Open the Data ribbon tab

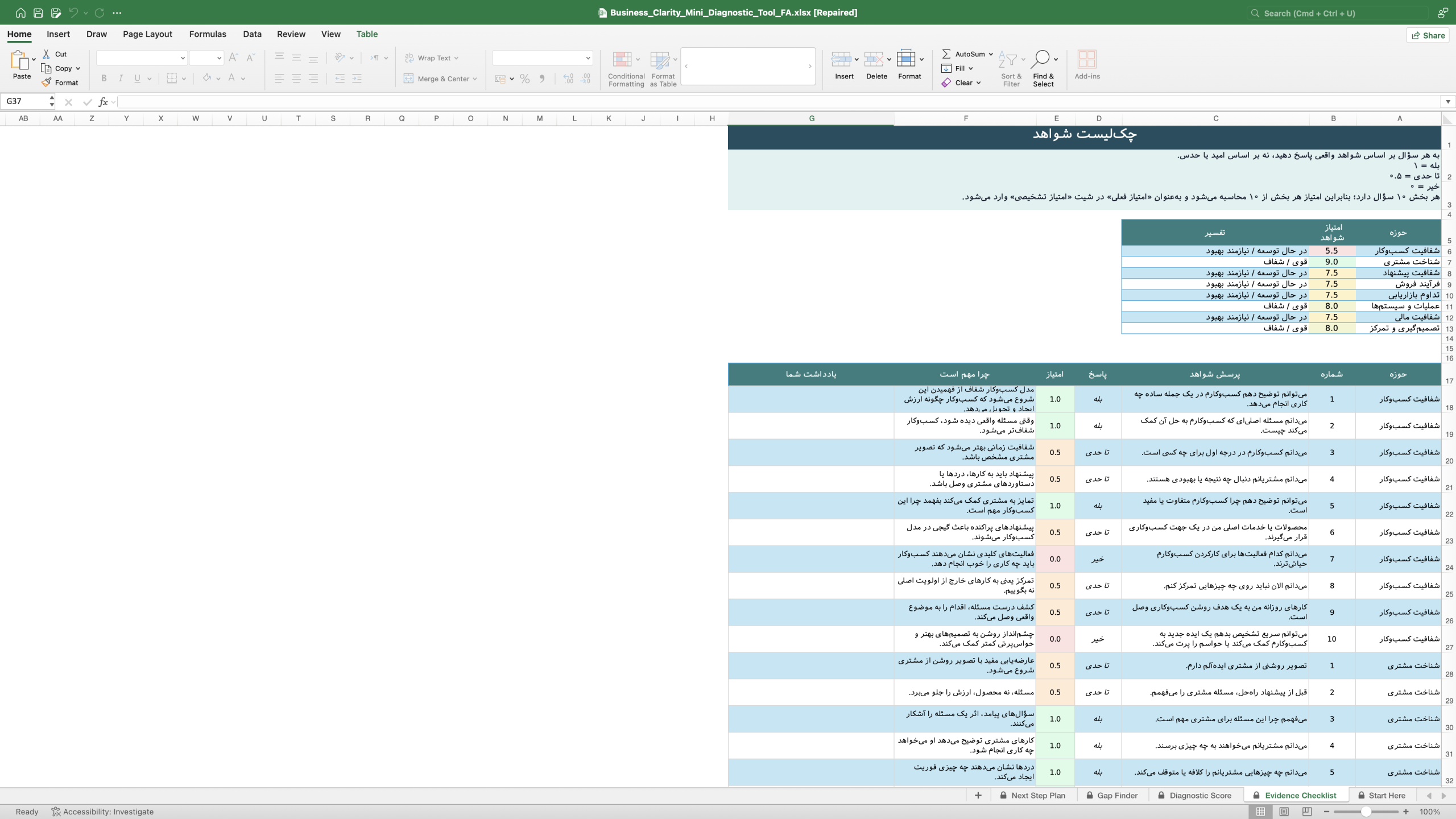click(x=252, y=34)
